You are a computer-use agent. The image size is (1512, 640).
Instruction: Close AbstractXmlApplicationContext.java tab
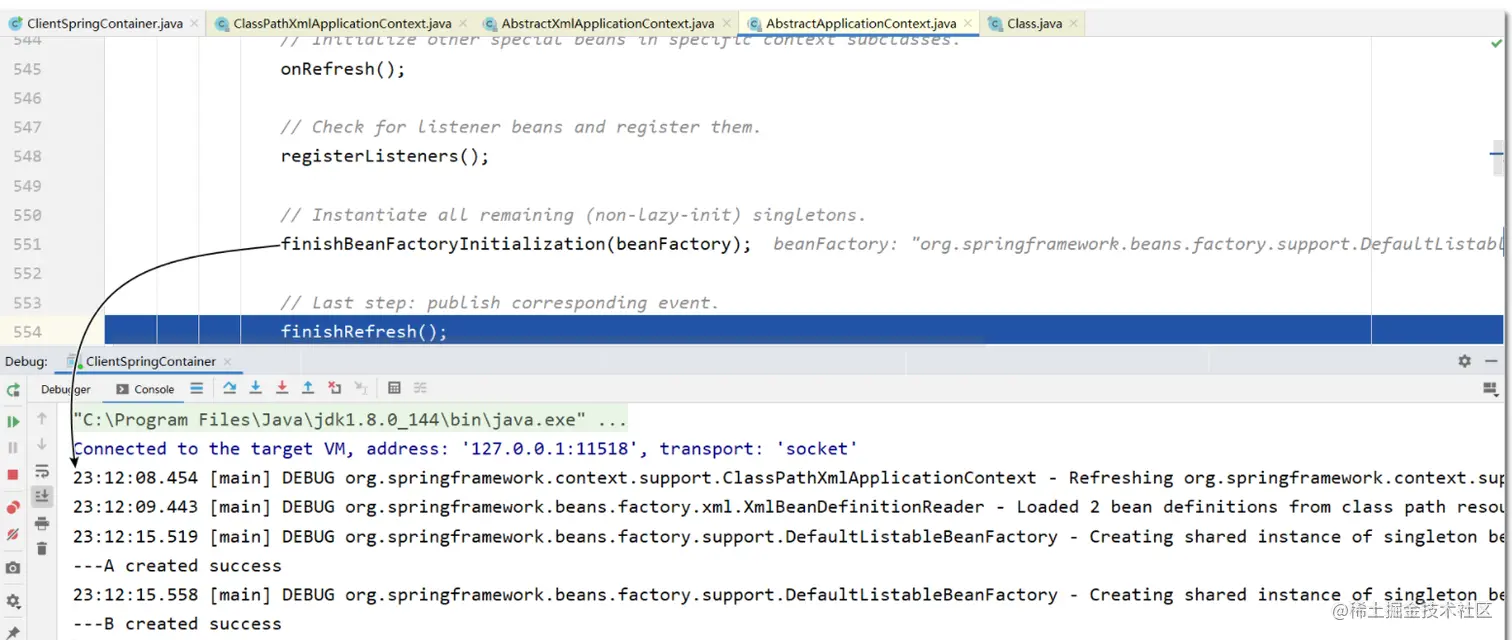726,23
